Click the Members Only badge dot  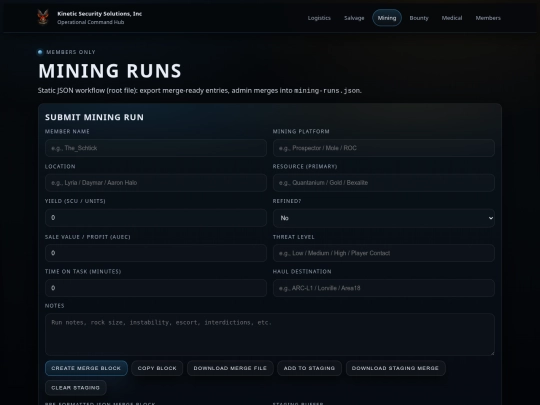click(40, 52)
